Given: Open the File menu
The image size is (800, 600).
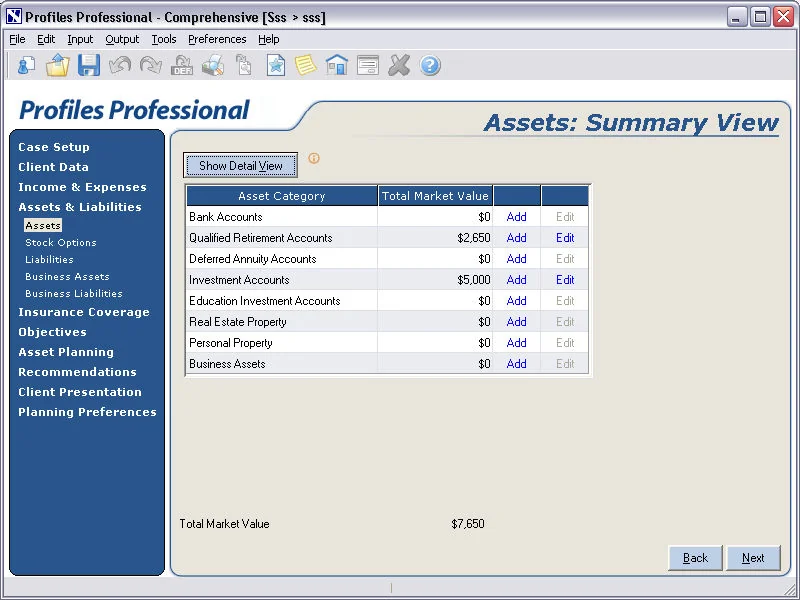Looking at the screenshot, I should pos(17,39).
